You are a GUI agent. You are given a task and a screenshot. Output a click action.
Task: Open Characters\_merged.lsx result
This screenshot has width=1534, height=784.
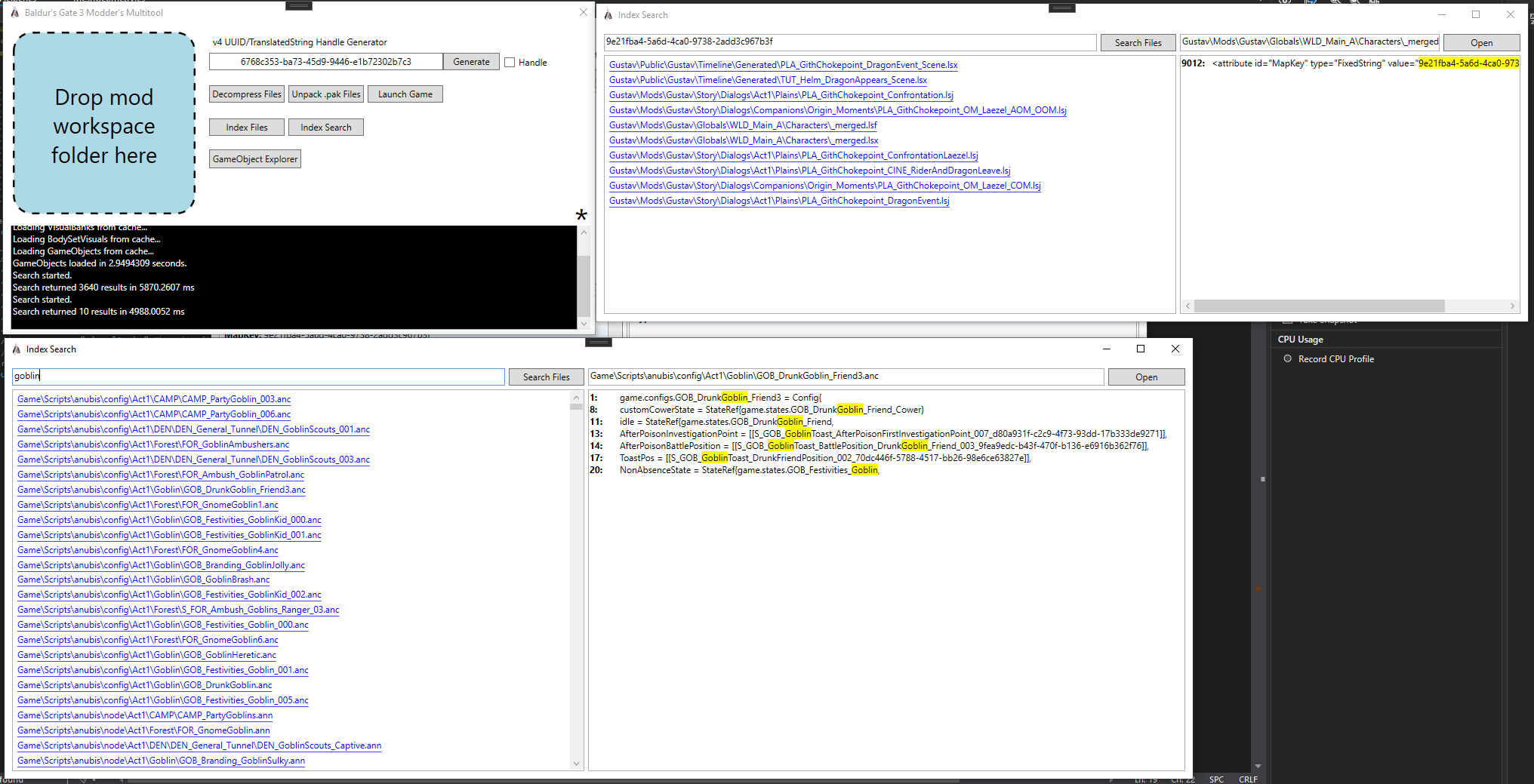[744, 140]
